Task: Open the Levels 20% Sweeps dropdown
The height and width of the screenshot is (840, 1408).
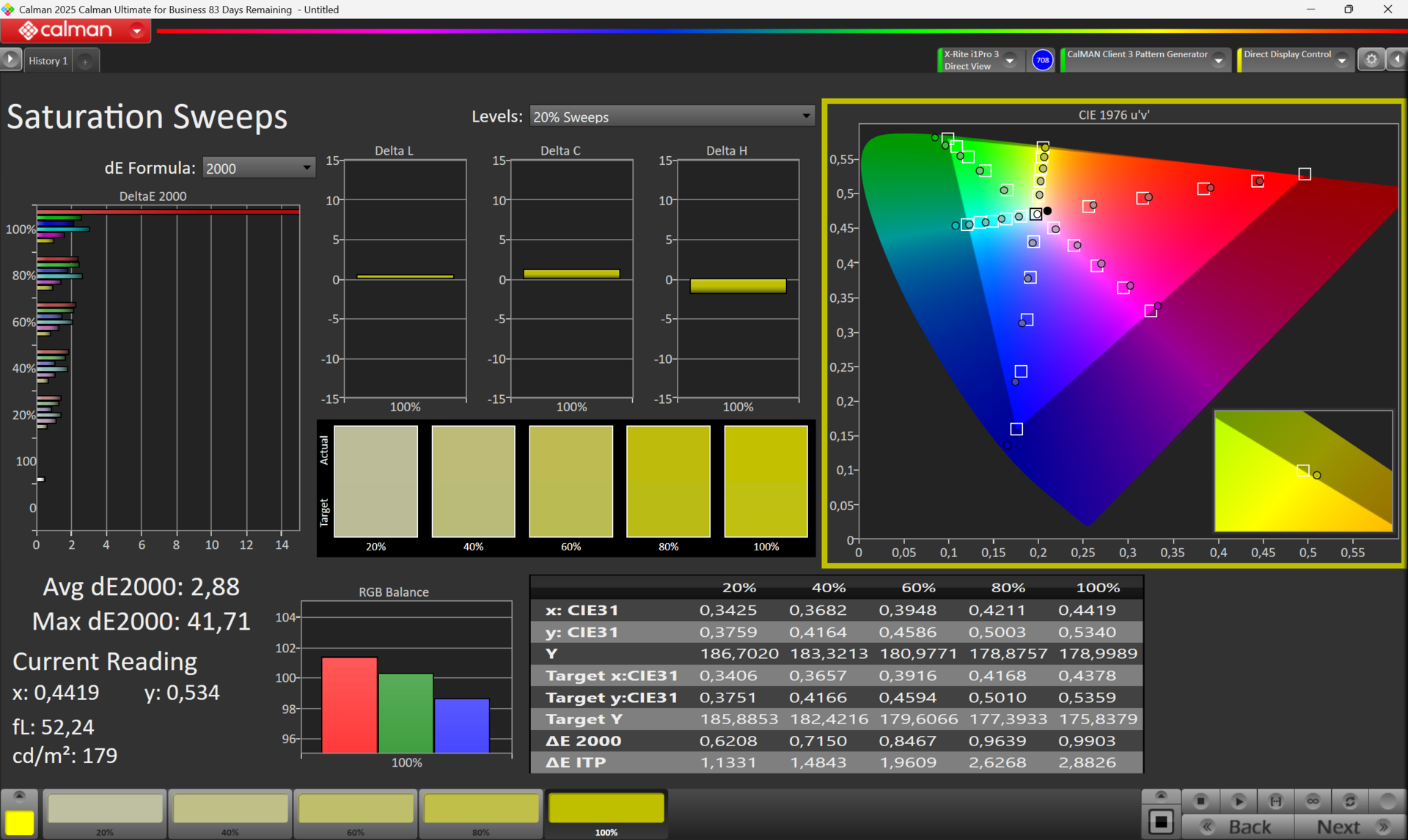Action: coord(671,117)
